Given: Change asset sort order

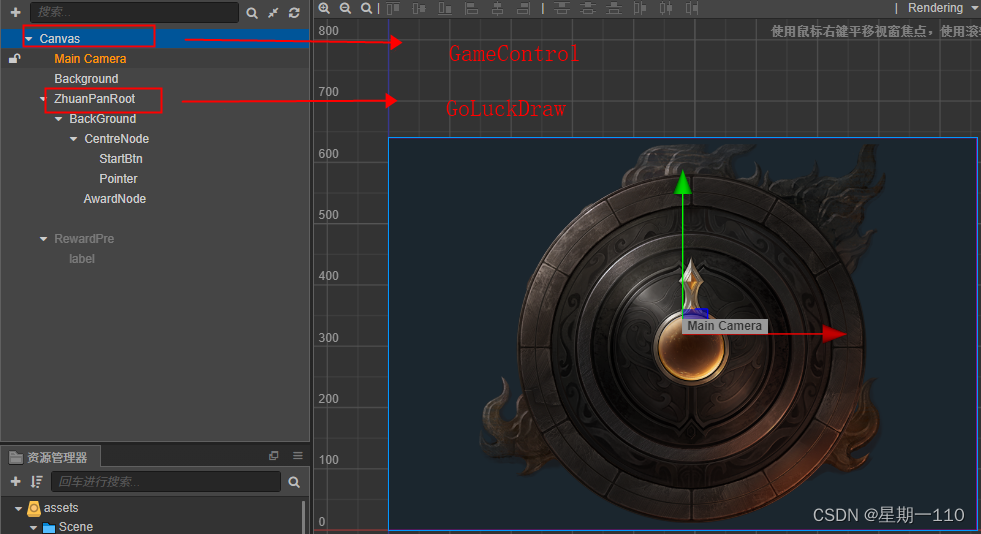Looking at the screenshot, I should coord(37,481).
